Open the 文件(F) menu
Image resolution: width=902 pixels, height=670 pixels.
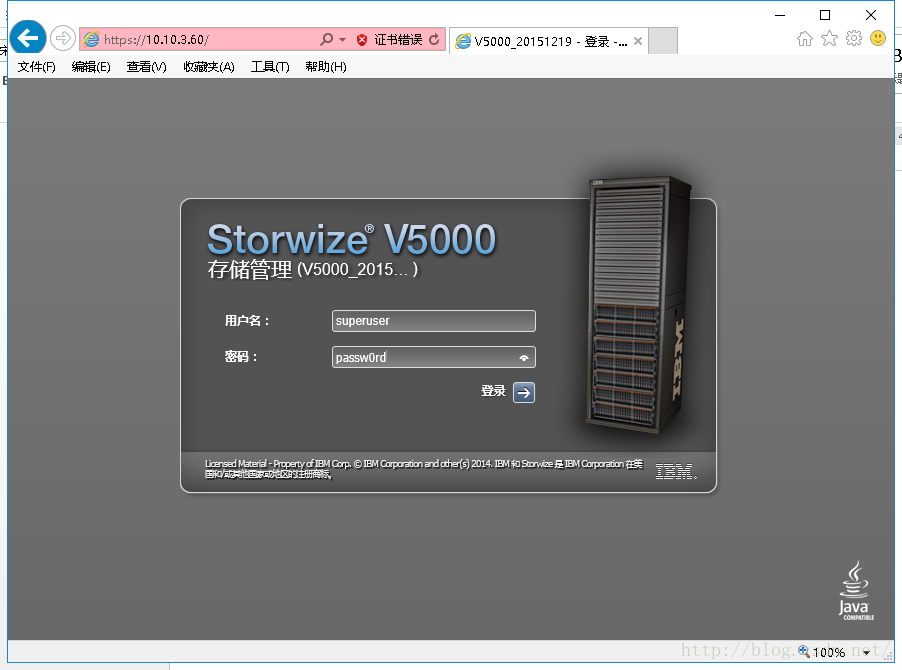36,67
